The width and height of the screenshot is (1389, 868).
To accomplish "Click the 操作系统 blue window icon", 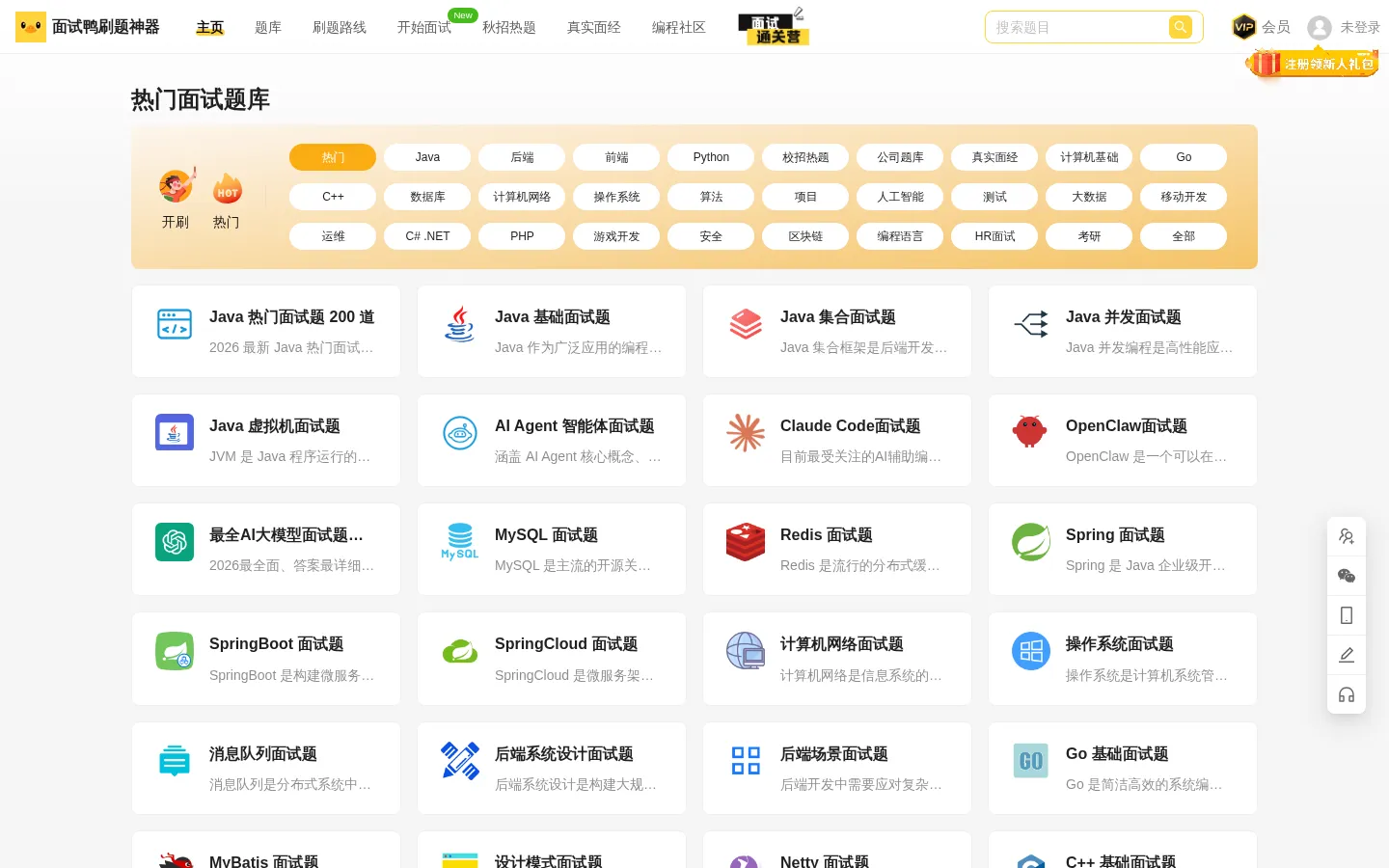I will [x=1031, y=651].
